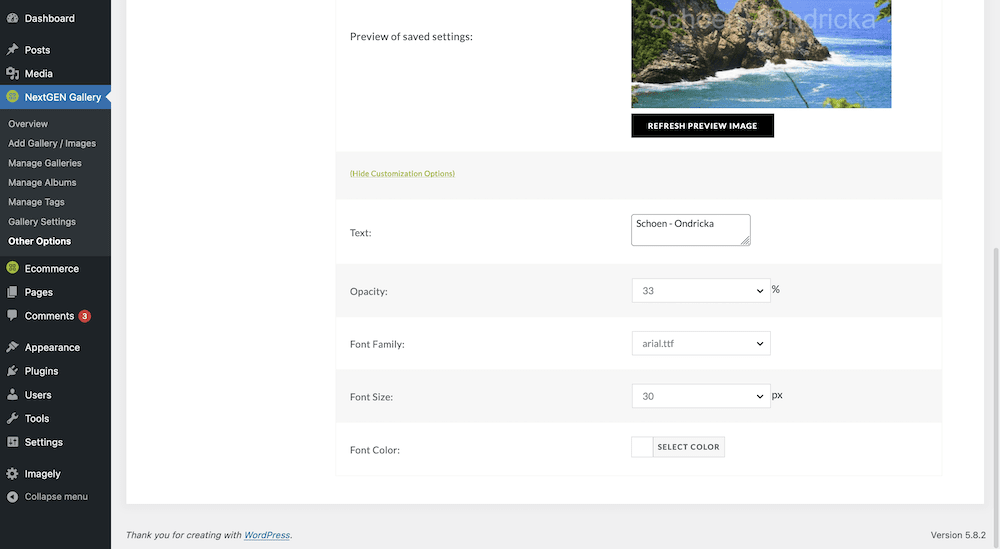1000x549 pixels.
Task: Click the 'Text:' label
Action: click(360, 233)
